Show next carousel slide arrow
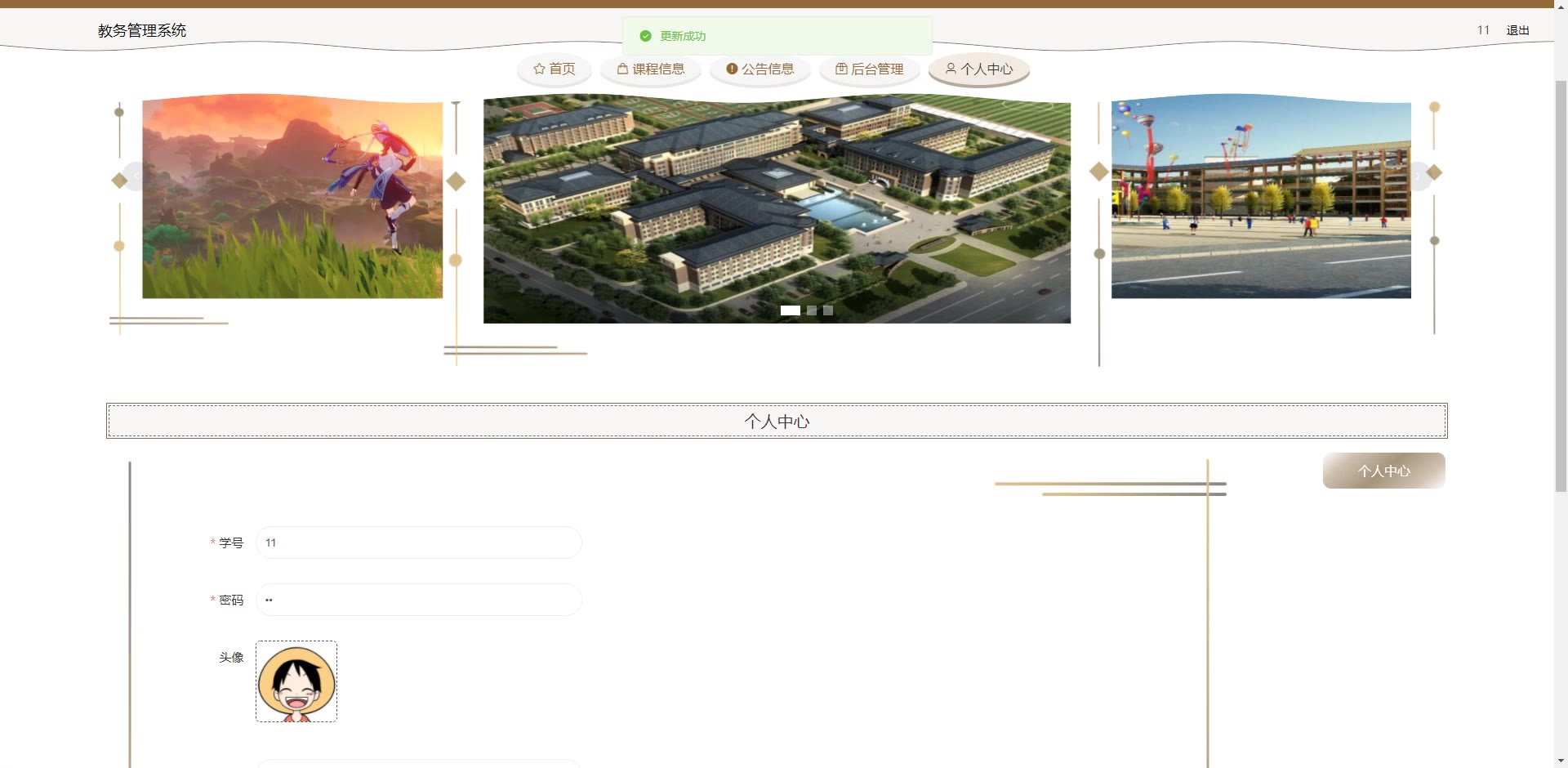Screen dimensions: 1568x768 pos(1419,176)
